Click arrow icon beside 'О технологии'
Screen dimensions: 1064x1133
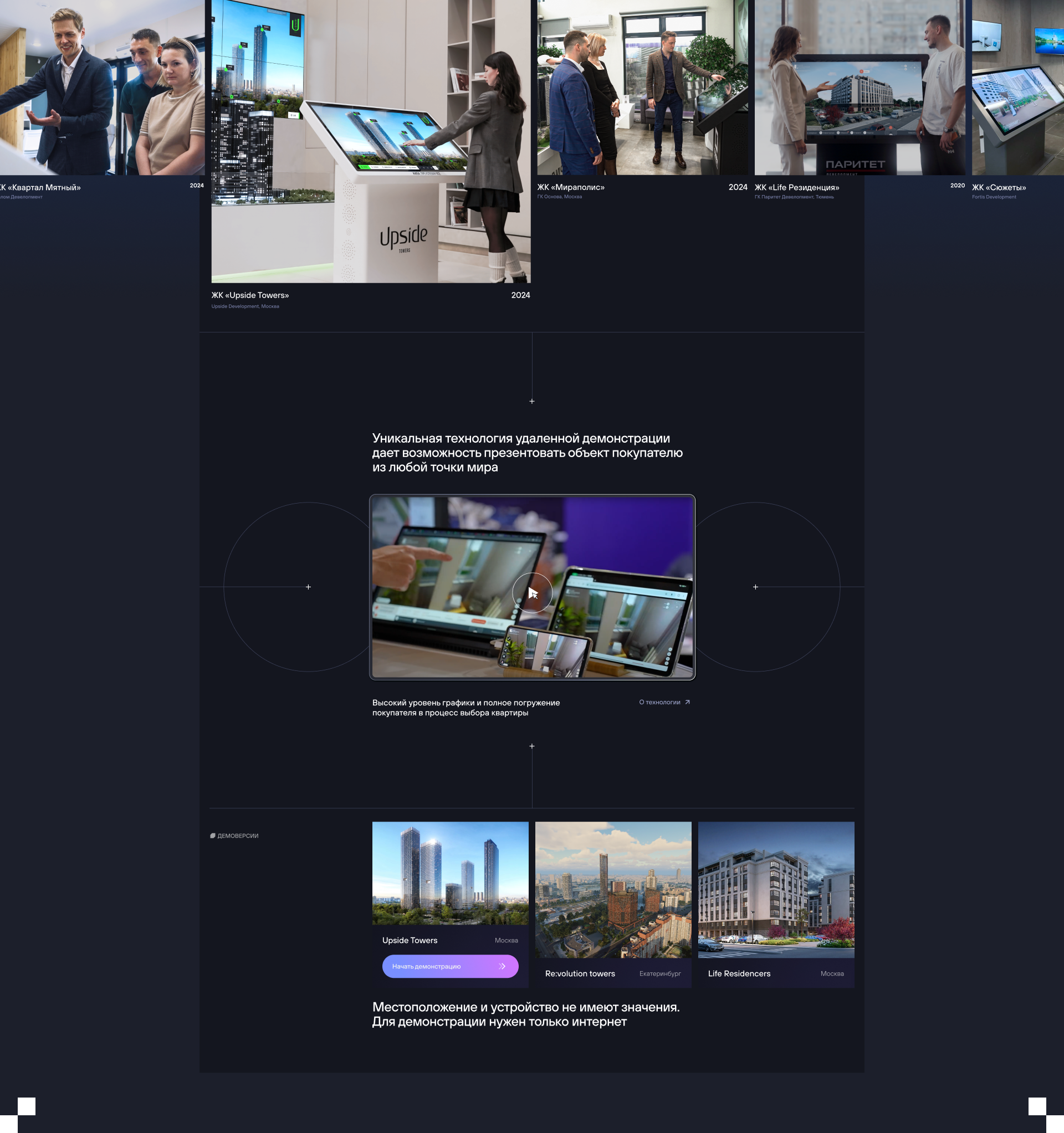click(688, 702)
